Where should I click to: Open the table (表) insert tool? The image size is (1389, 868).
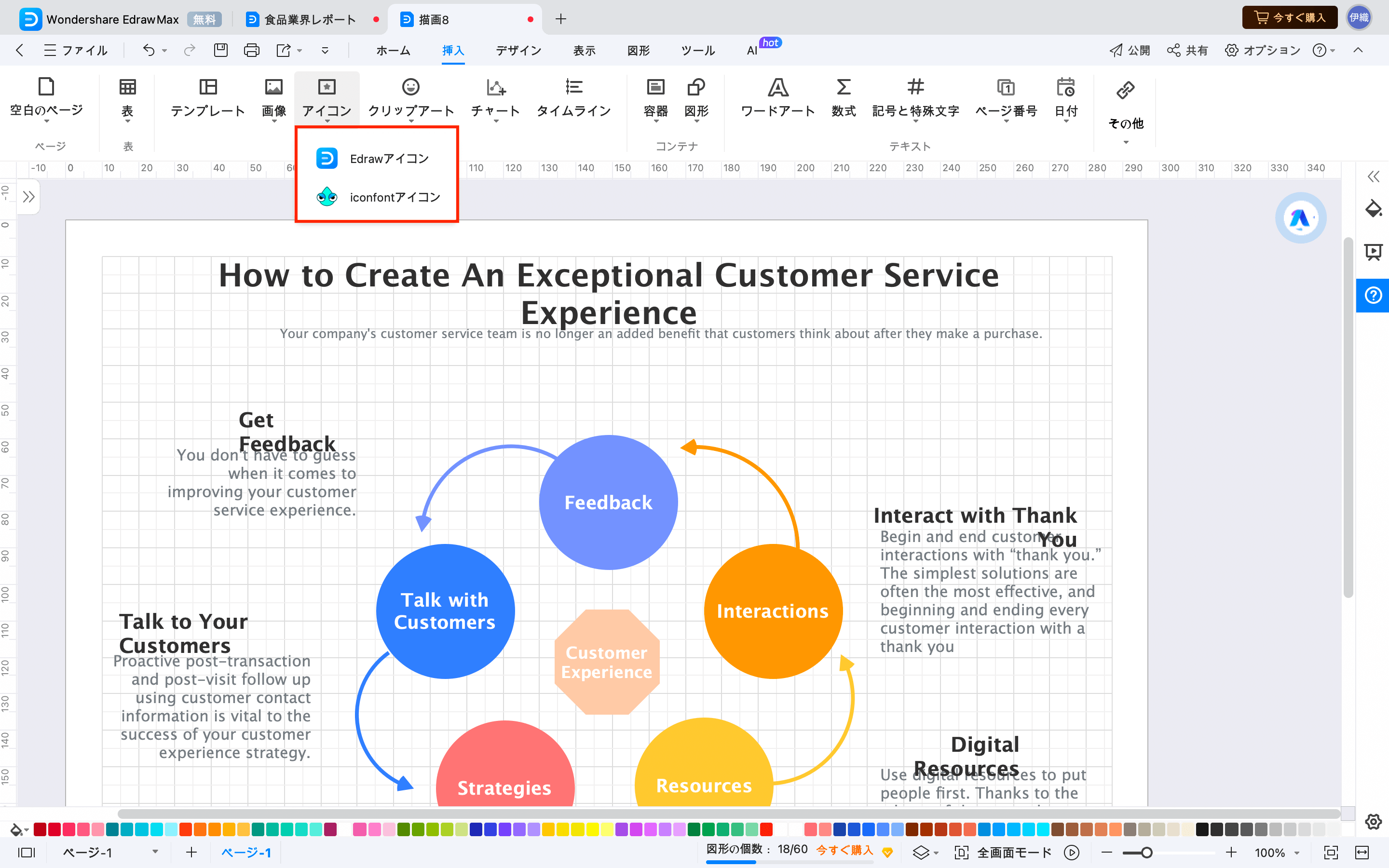click(127, 98)
